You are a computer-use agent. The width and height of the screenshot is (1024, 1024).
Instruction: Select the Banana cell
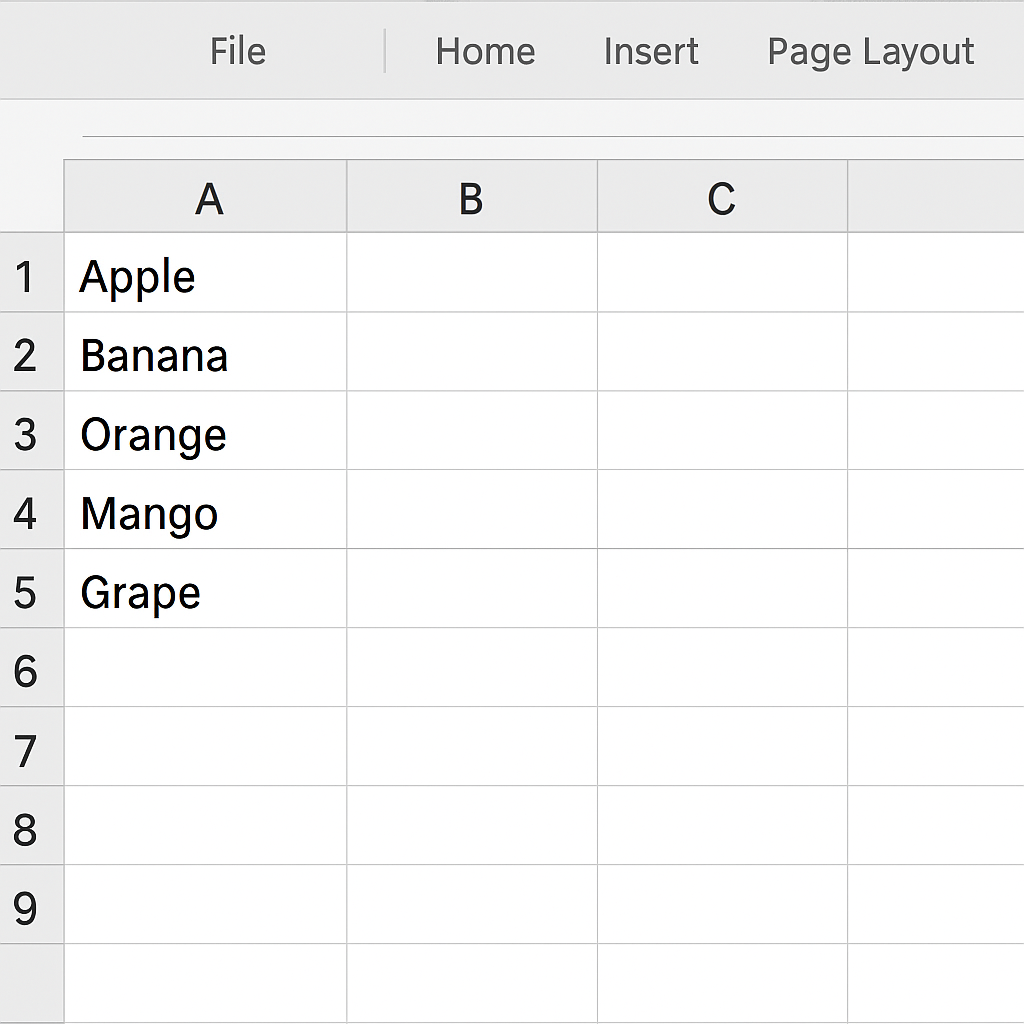(206, 351)
